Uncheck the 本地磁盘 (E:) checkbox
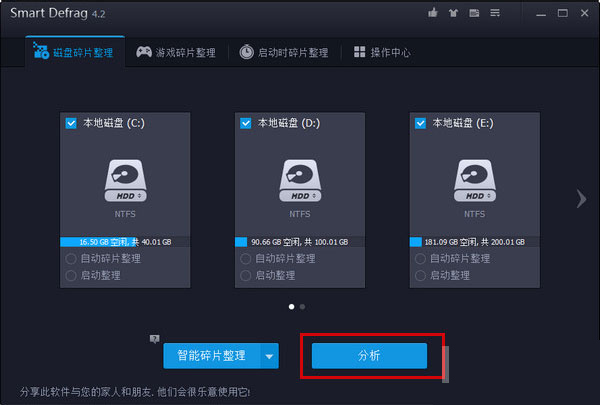Image resolution: width=600 pixels, height=405 pixels. point(421,123)
